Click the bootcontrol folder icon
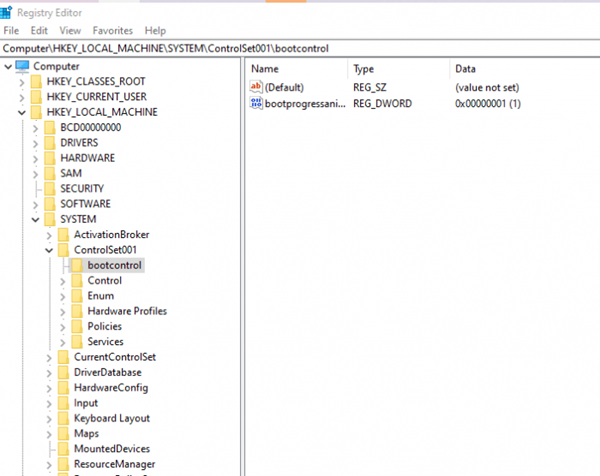The height and width of the screenshot is (476, 600). [x=77, y=265]
